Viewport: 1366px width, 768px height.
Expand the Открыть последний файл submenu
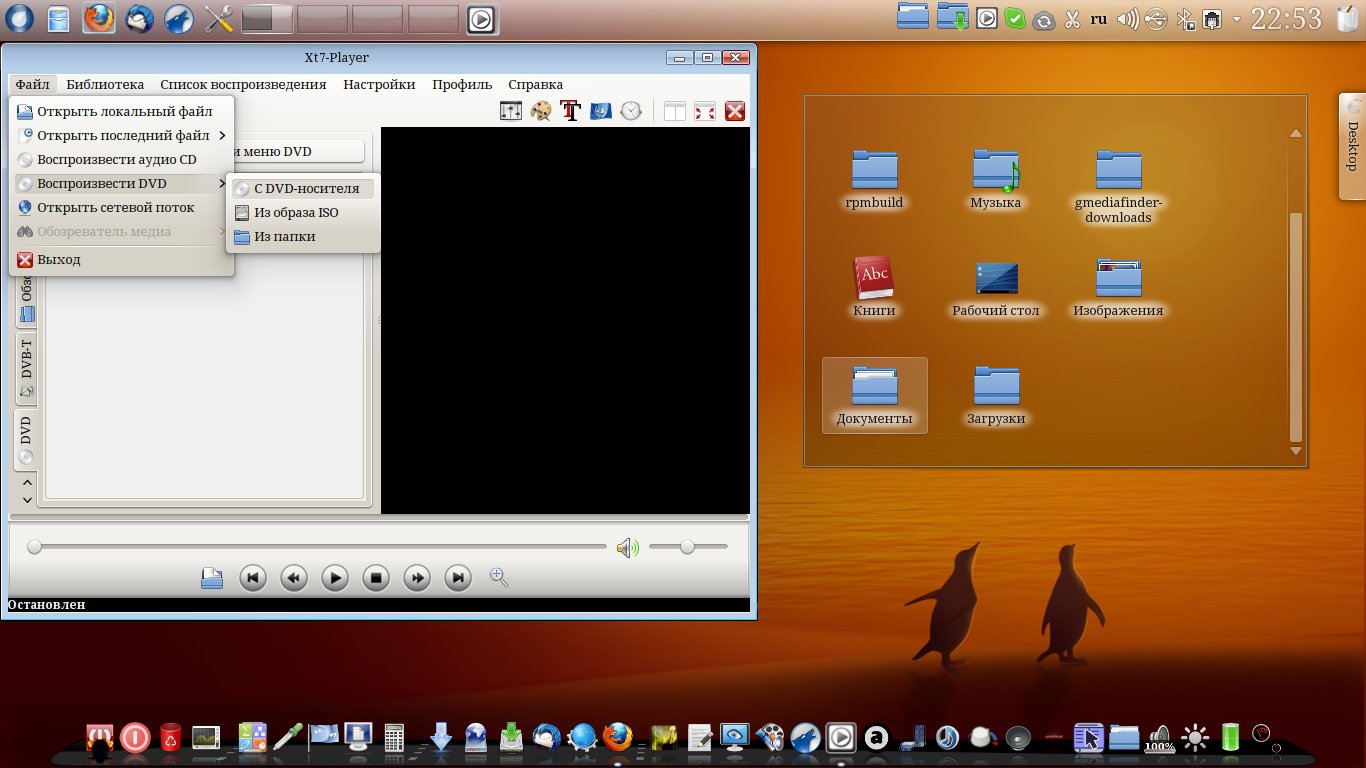point(122,136)
